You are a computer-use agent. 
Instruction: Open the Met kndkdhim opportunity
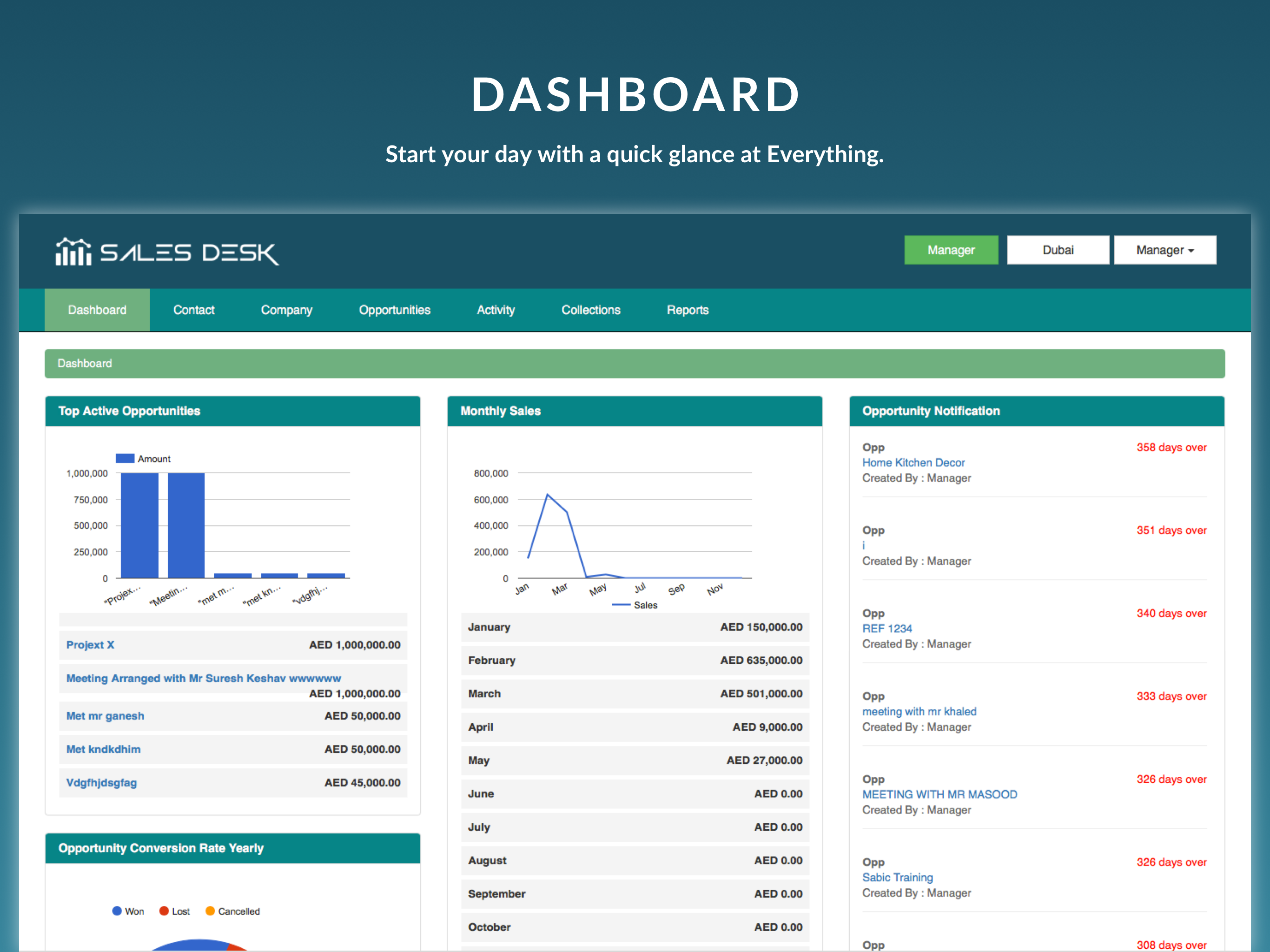[x=103, y=749]
